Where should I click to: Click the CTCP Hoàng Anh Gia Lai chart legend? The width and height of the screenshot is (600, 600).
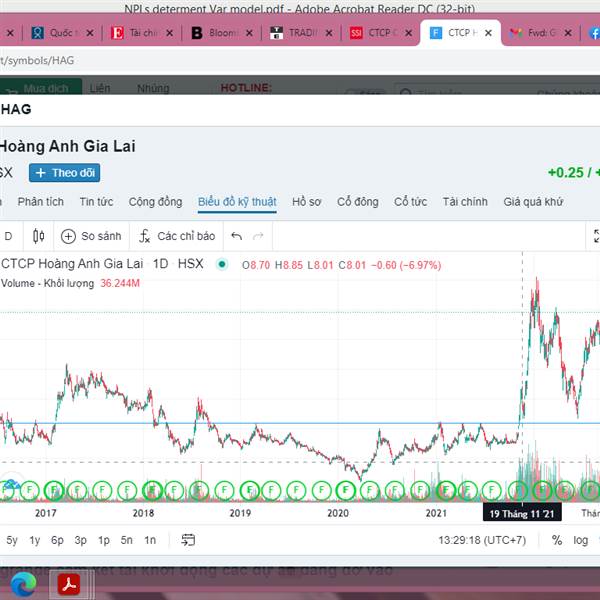pos(103,264)
